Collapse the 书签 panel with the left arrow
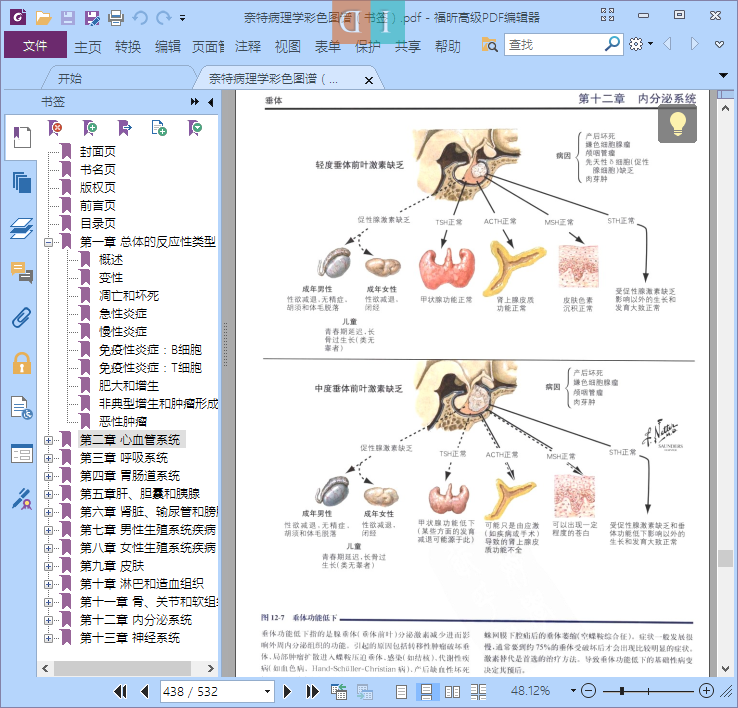 (210, 102)
